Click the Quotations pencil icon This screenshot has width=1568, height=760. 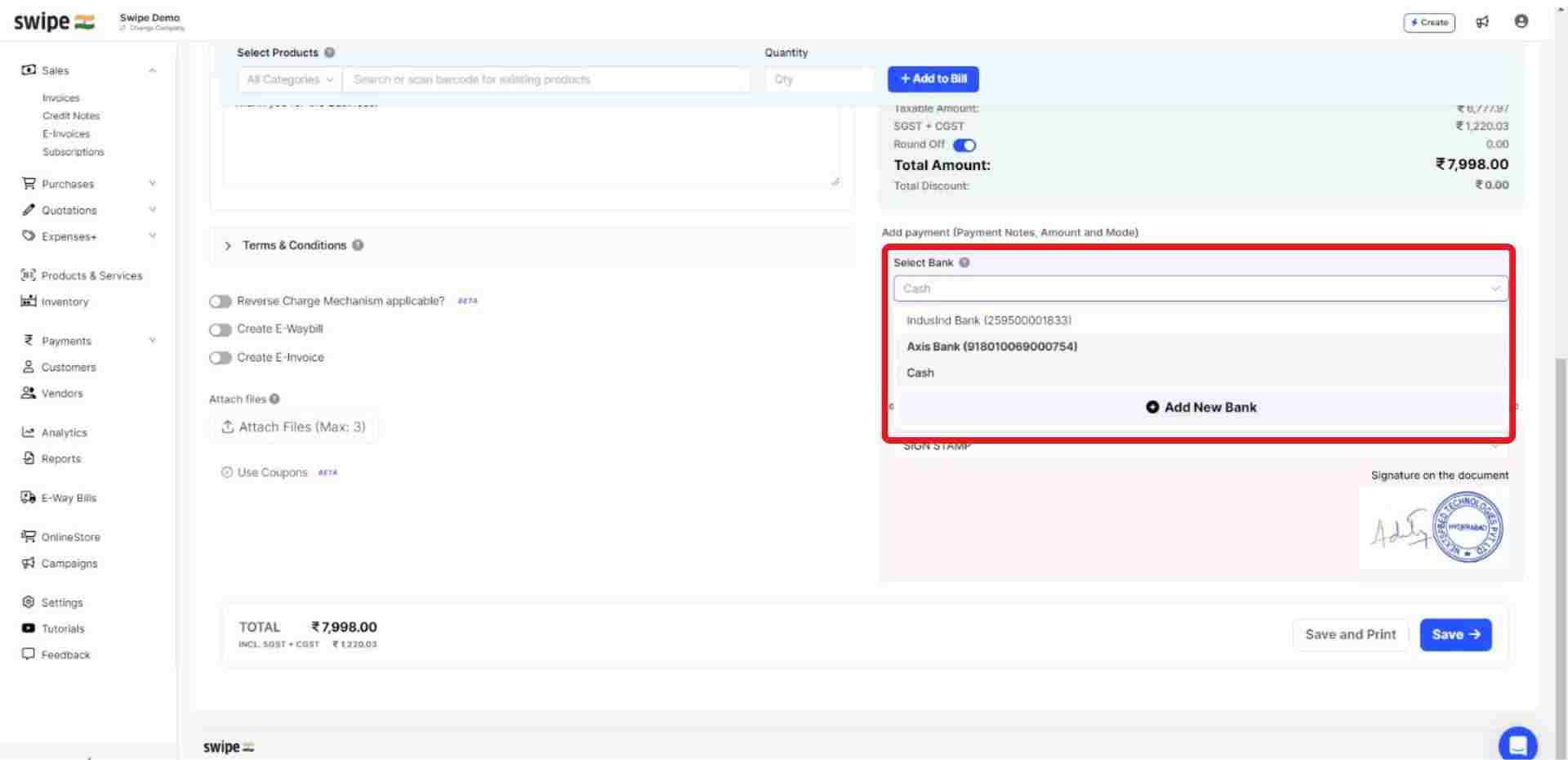[x=29, y=210]
